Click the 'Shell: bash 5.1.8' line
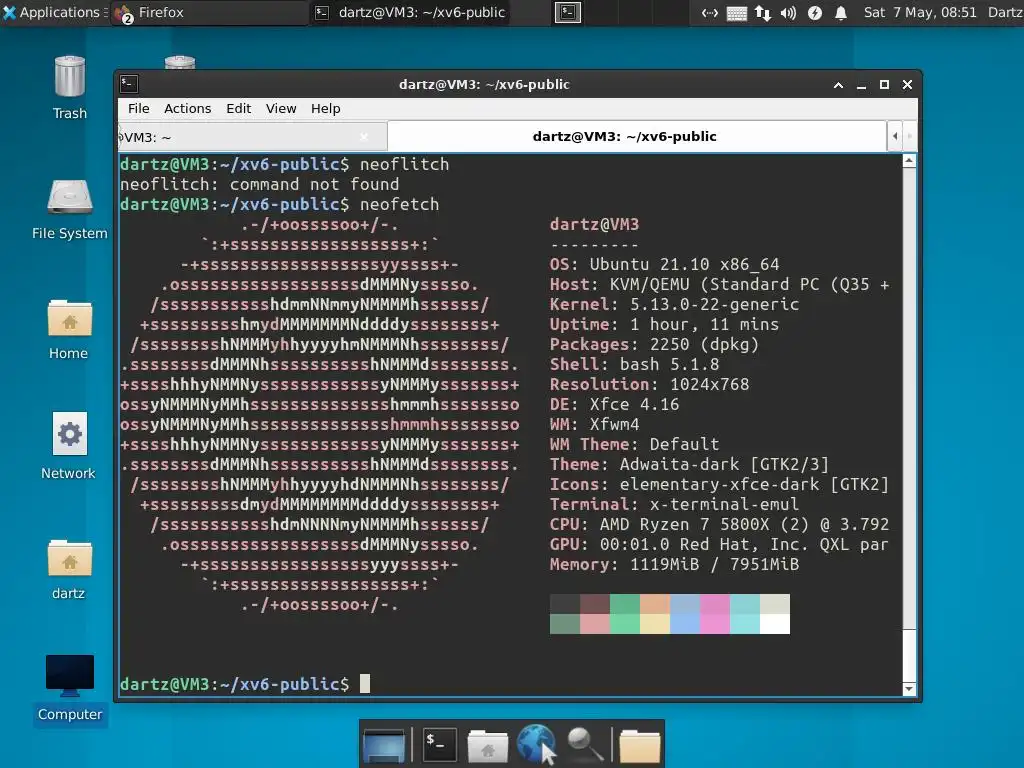 click(x=634, y=364)
